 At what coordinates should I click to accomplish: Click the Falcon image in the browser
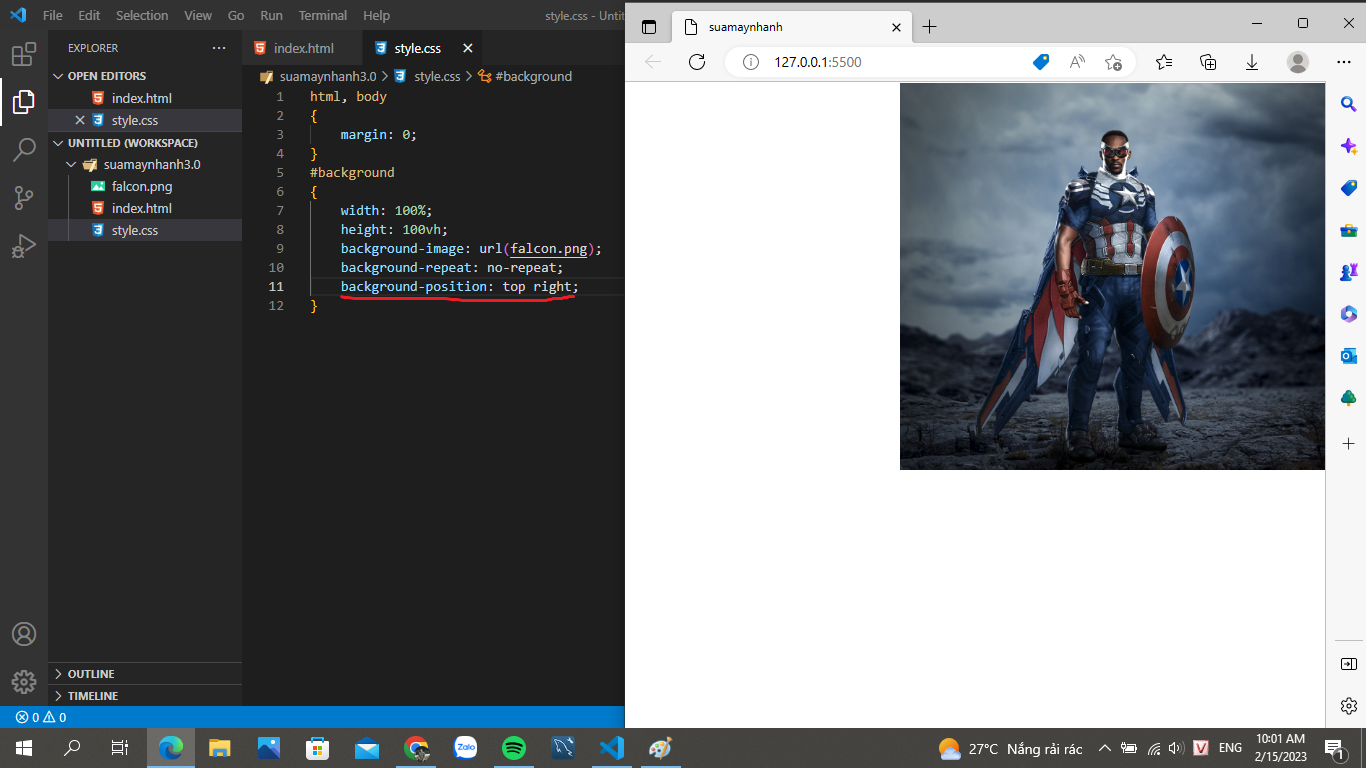pyautogui.click(x=1112, y=276)
